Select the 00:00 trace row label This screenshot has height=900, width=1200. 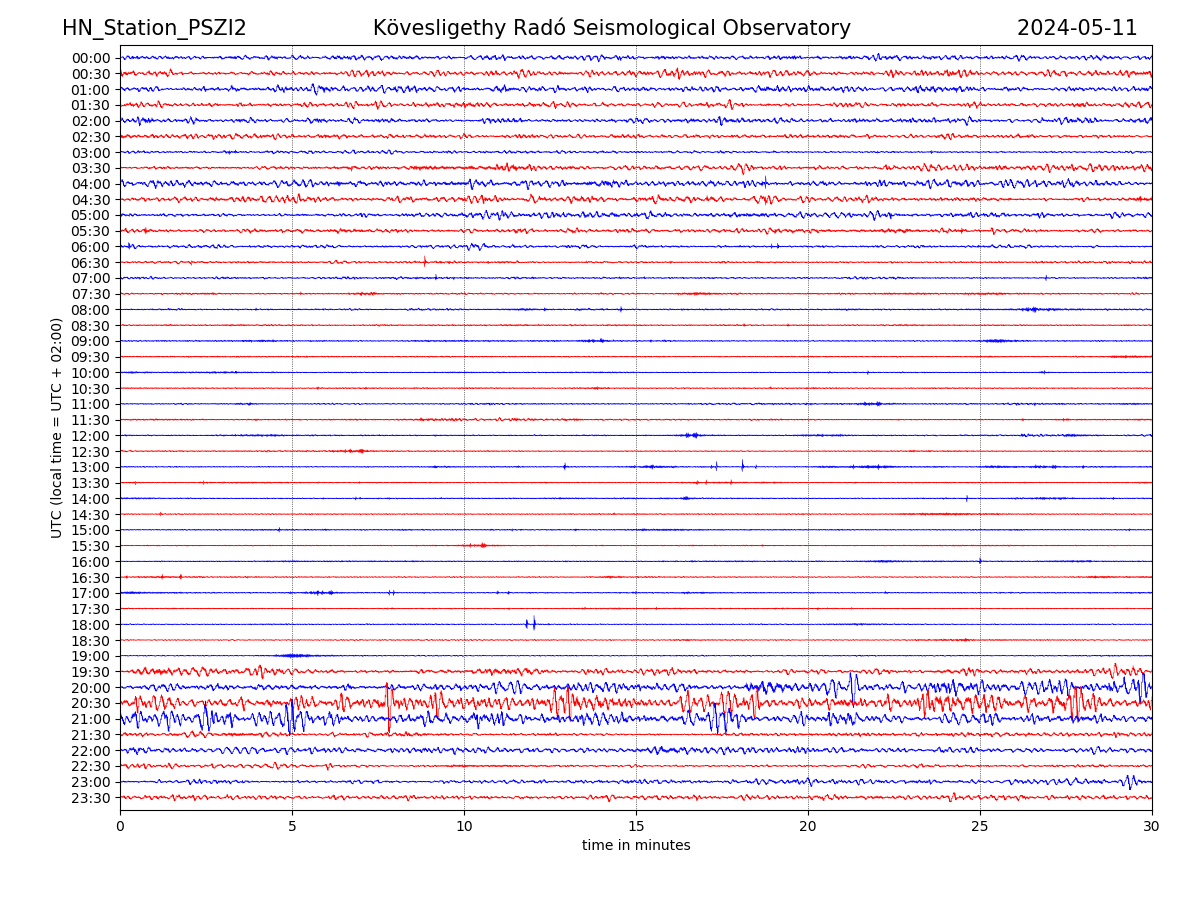tap(91, 58)
